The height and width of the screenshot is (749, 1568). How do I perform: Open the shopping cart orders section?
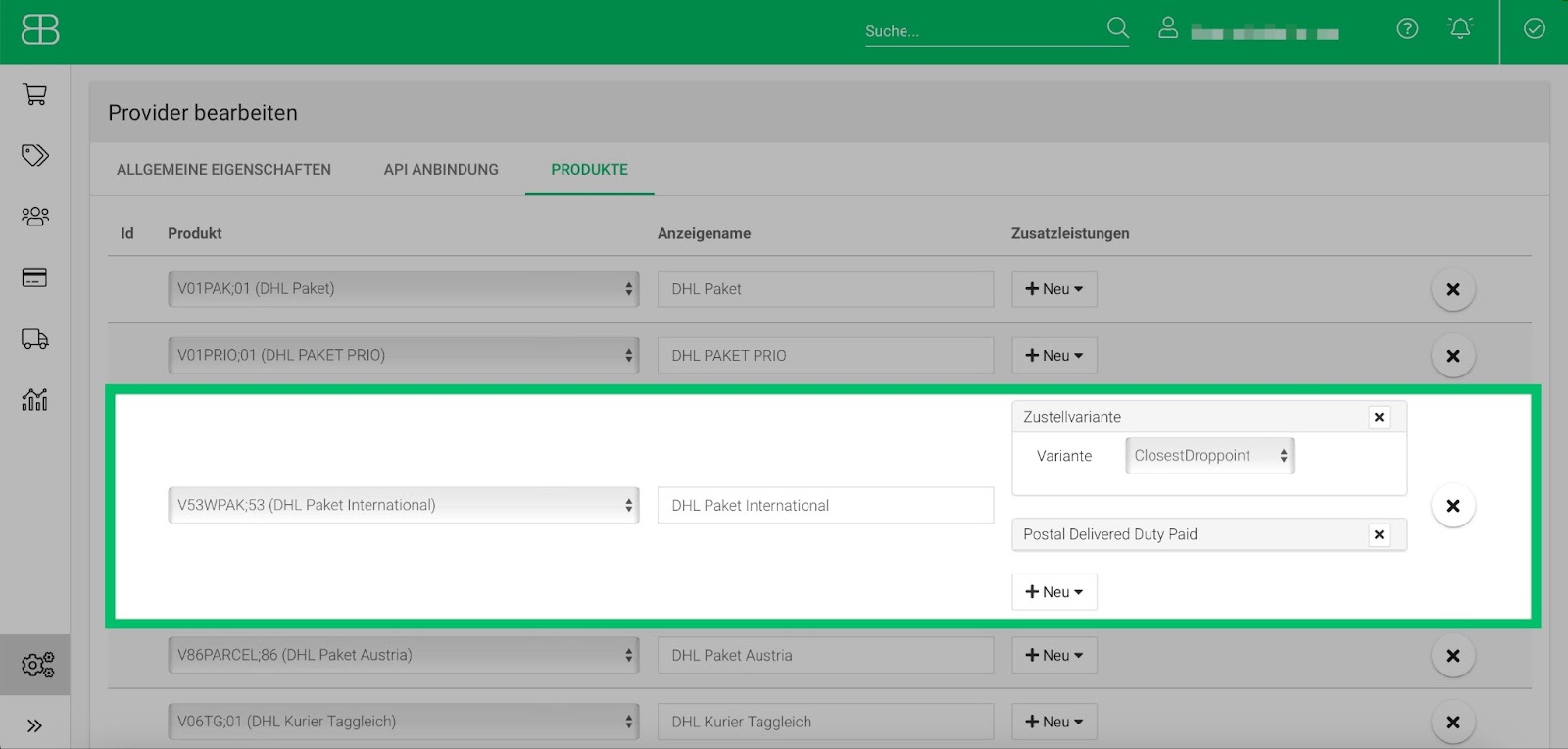(x=35, y=94)
